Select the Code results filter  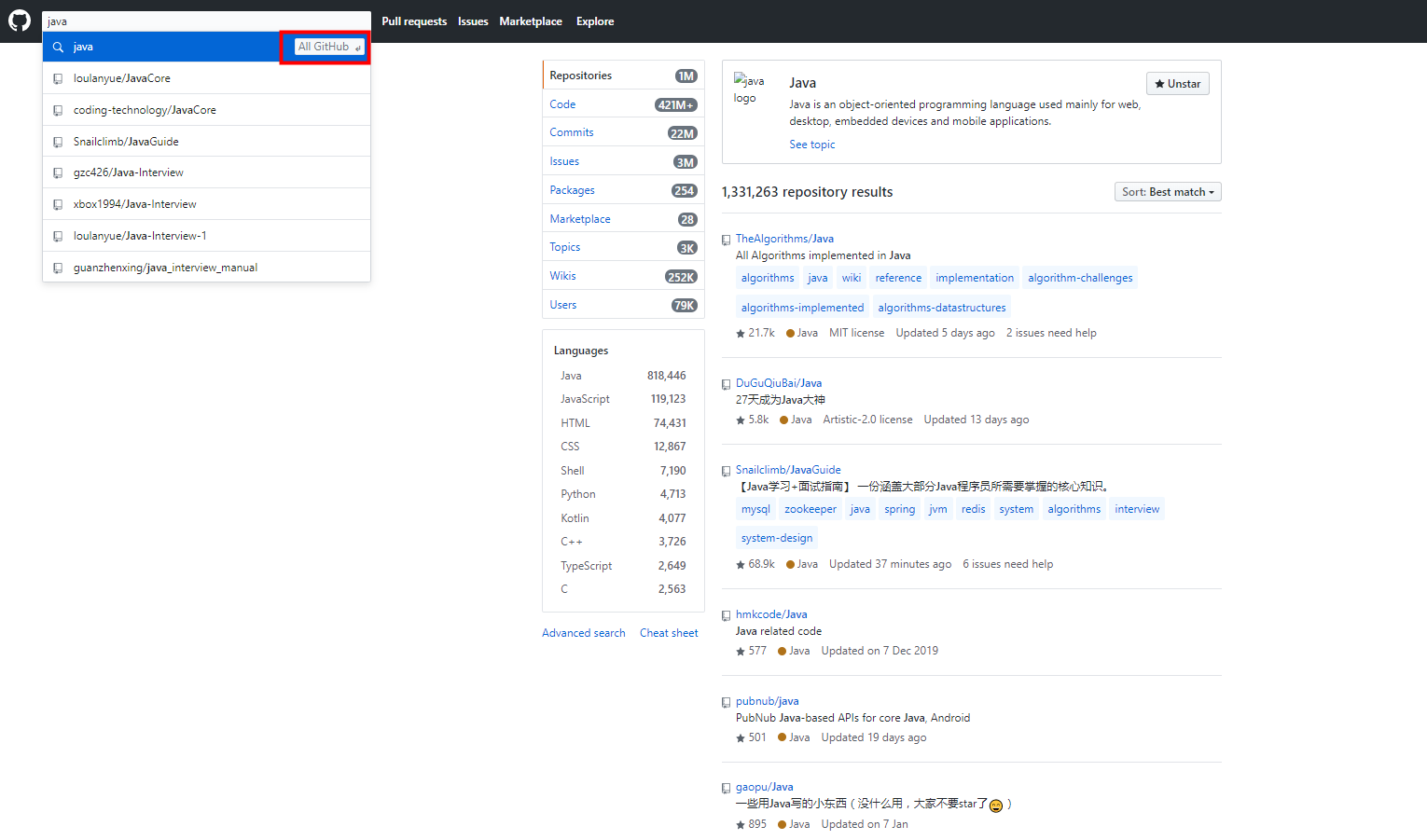click(623, 104)
